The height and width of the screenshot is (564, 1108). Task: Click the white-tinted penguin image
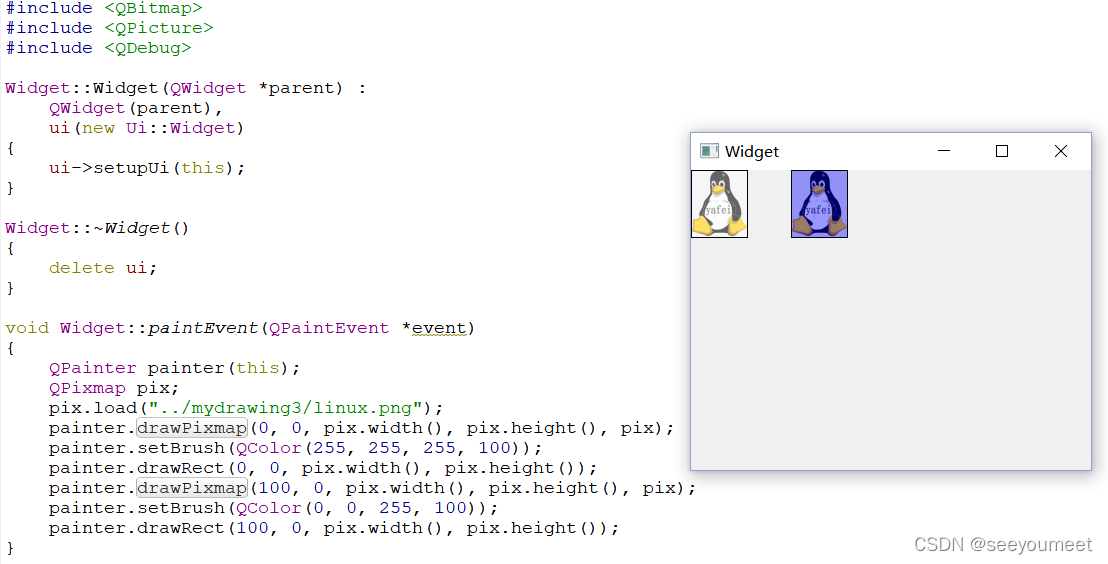[x=719, y=204]
